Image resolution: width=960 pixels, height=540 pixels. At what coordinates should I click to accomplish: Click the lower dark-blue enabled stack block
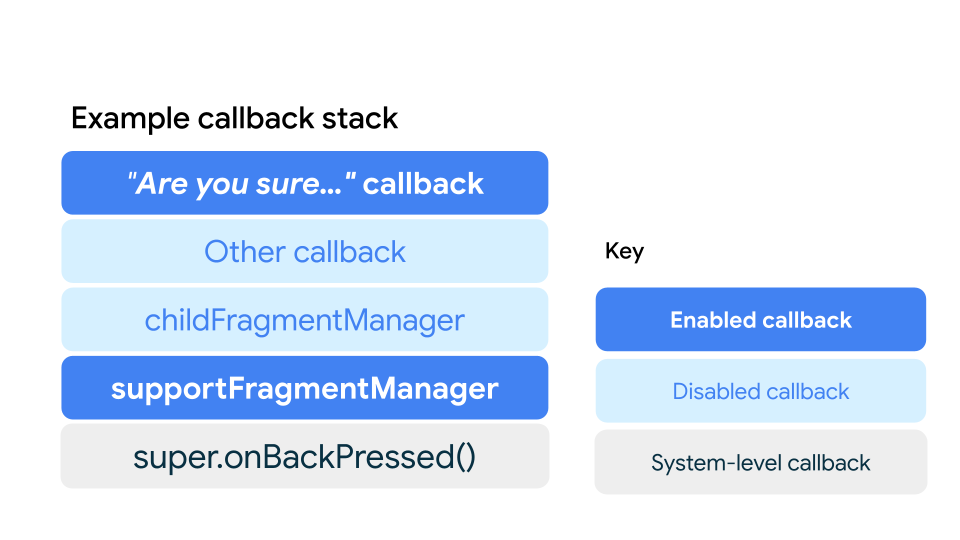[304, 388]
